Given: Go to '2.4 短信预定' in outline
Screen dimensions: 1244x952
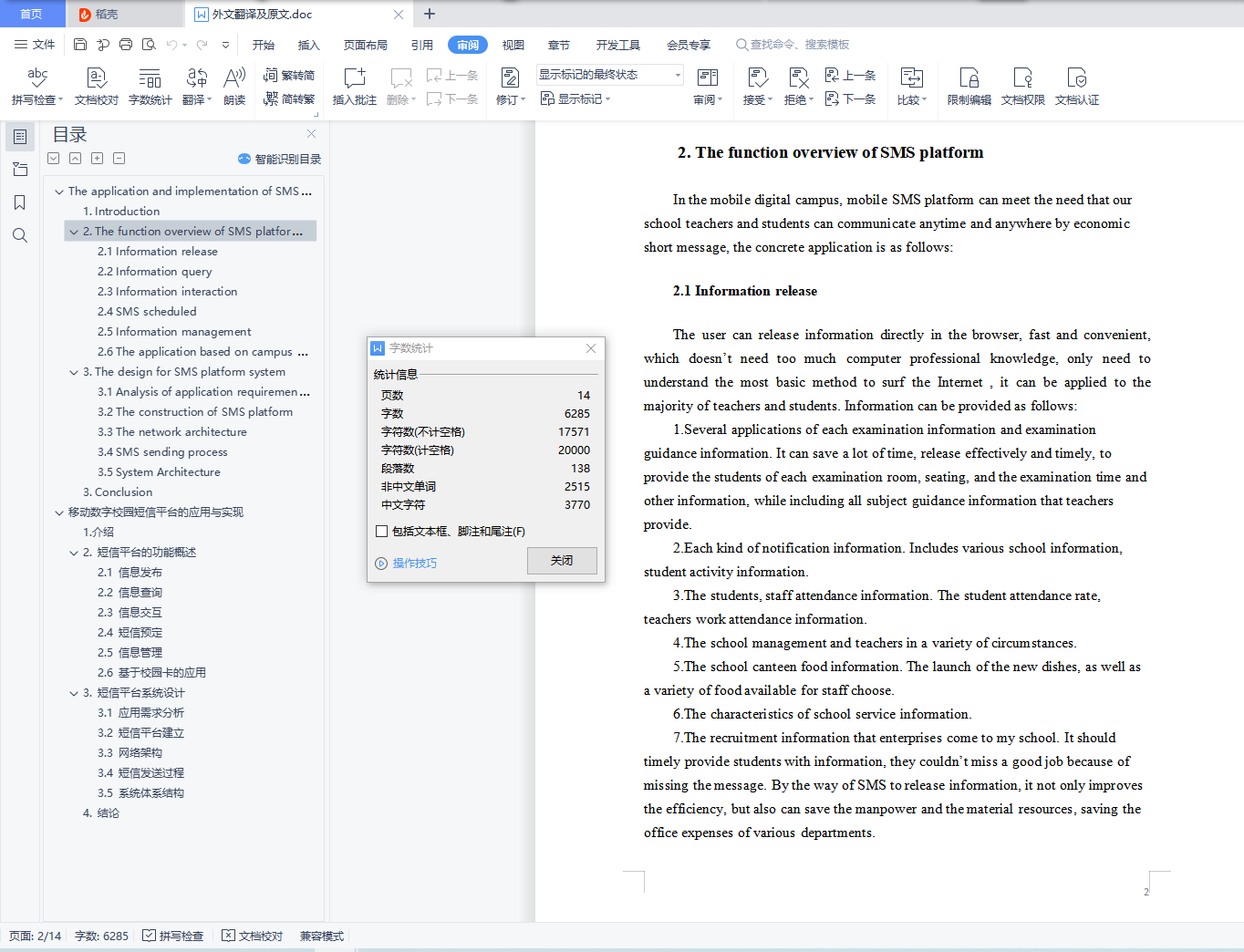Looking at the screenshot, I should pos(130,633).
